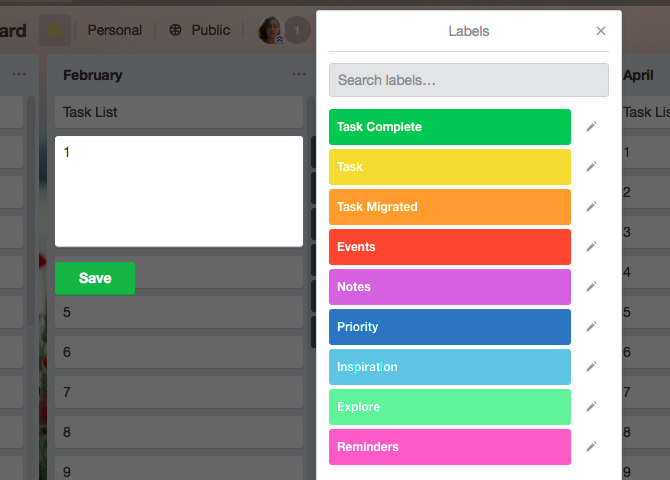This screenshot has width=670, height=480.
Task: Open card 7 in the February list
Action: [178, 392]
